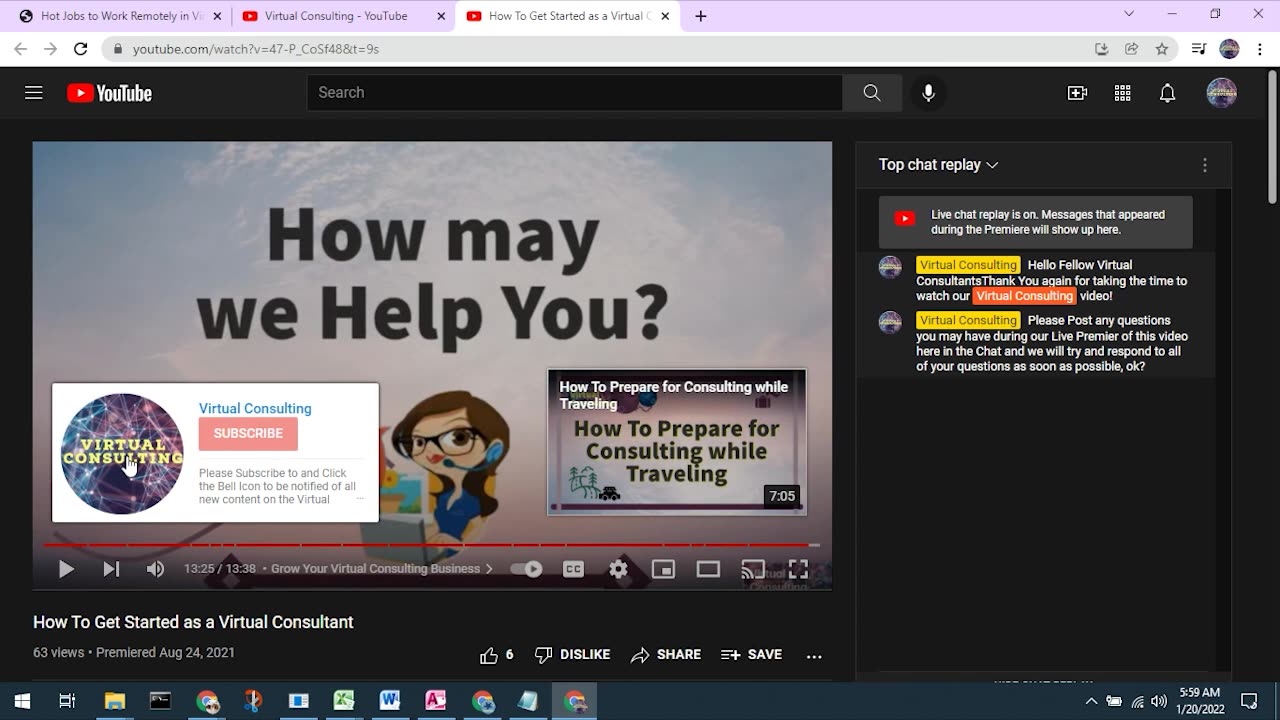Open Word from taskbar

click(390, 701)
